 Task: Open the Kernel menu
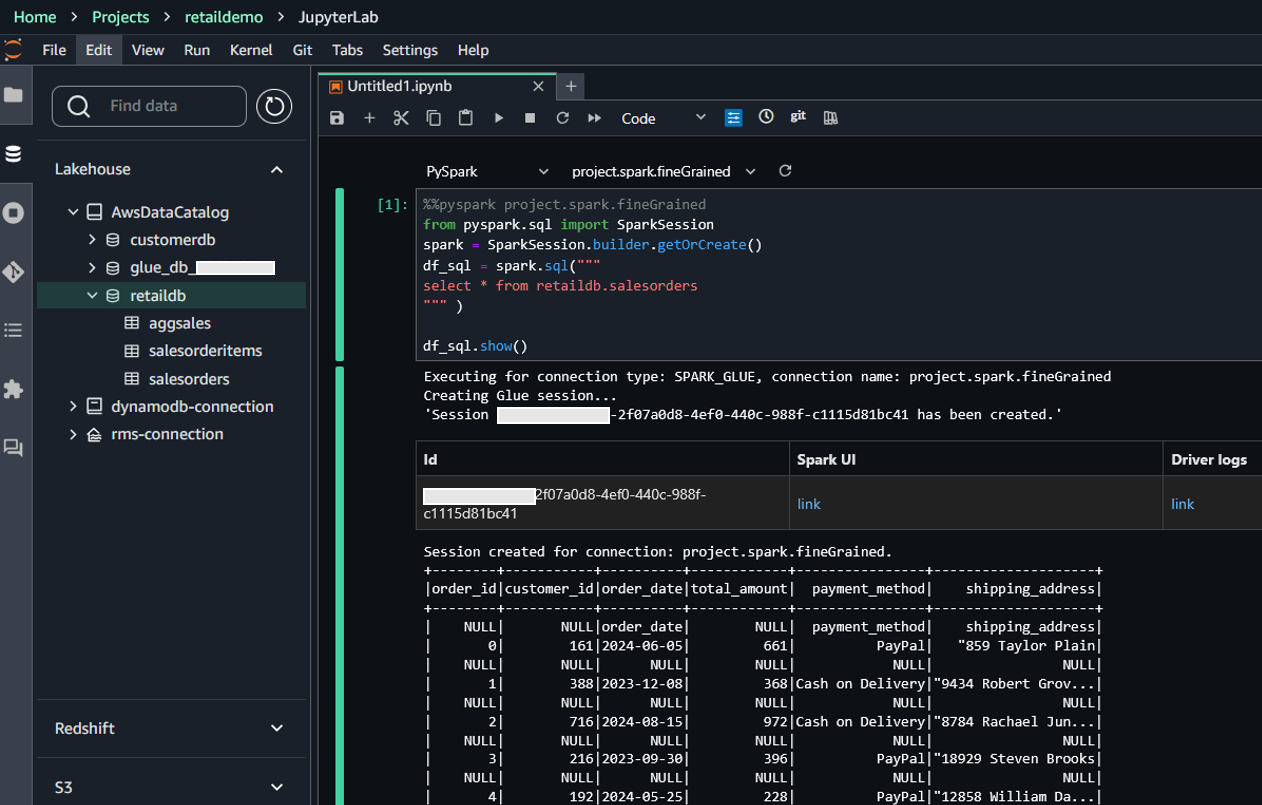(251, 50)
